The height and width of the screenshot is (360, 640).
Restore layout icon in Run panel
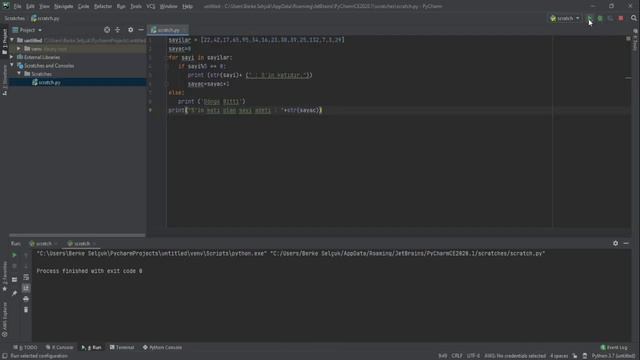tap(14, 280)
